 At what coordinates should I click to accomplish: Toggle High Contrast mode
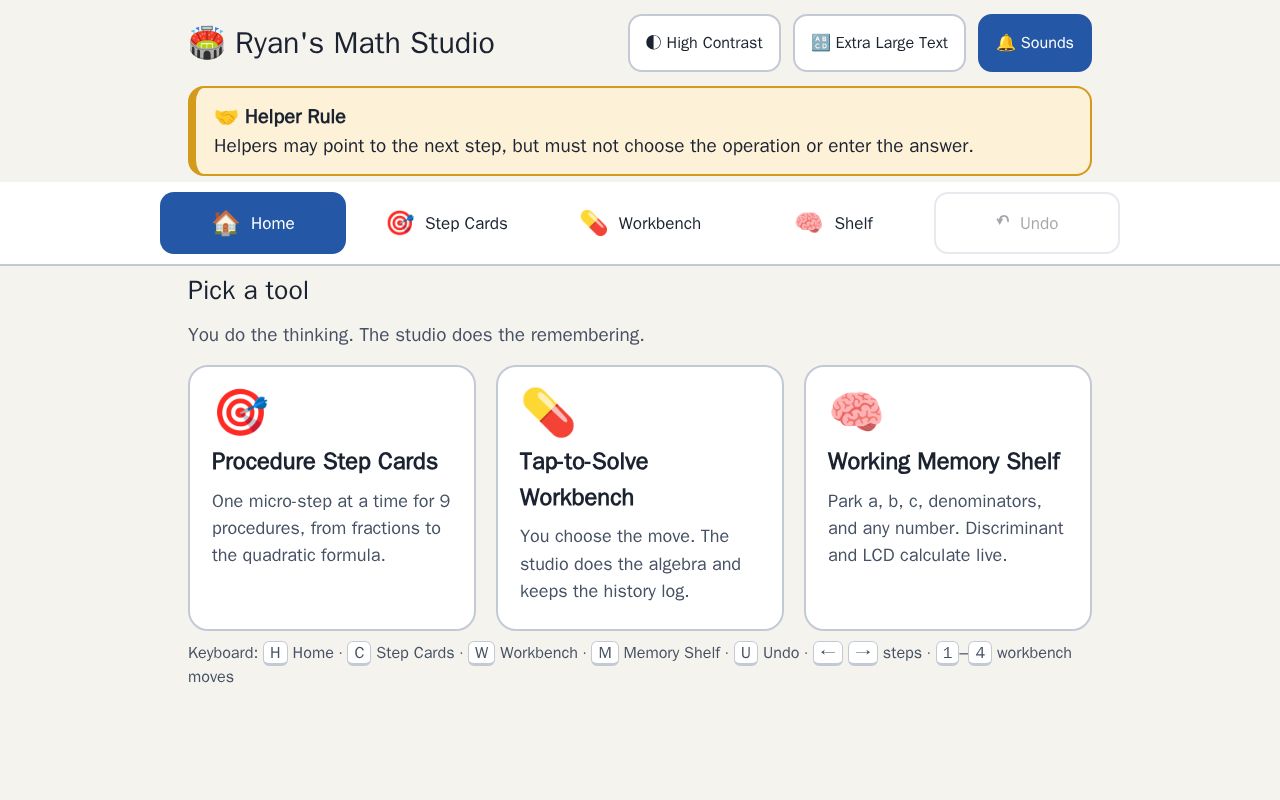pos(704,43)
